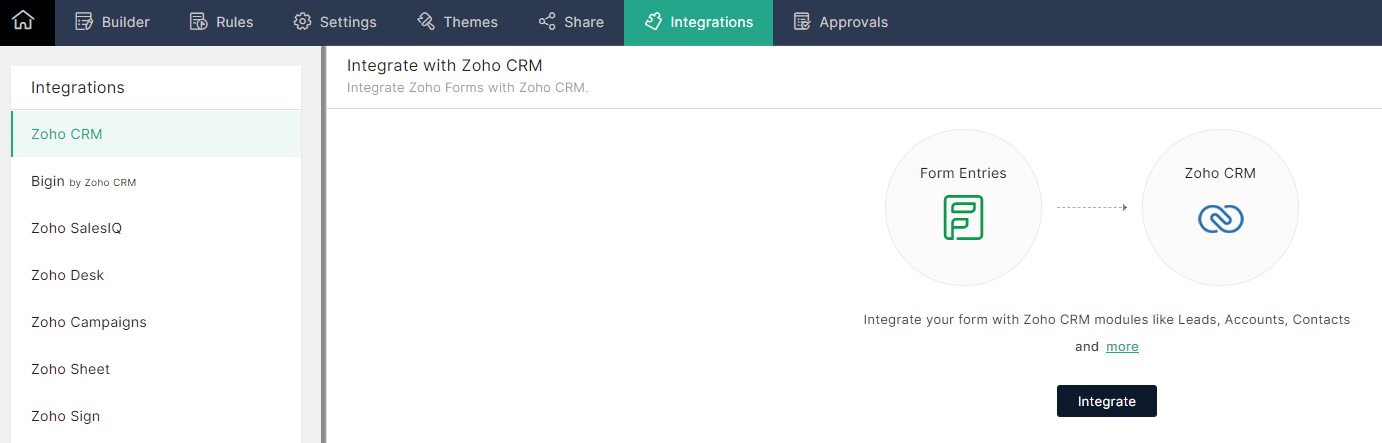The width and height of the screenshot is (1382, 443).
Task: Click the 'Integrate with Zoho CRM' heading
Action: pos(444,65)
